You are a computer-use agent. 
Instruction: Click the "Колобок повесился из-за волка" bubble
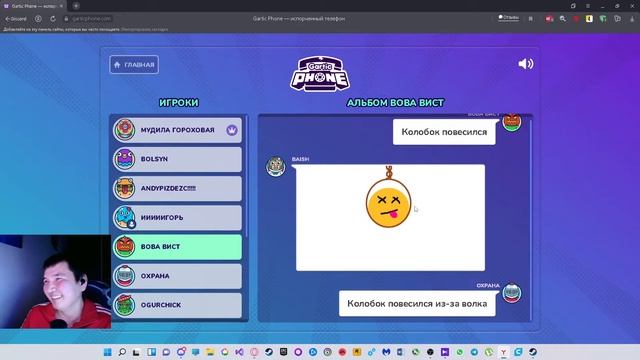point(417,303)
